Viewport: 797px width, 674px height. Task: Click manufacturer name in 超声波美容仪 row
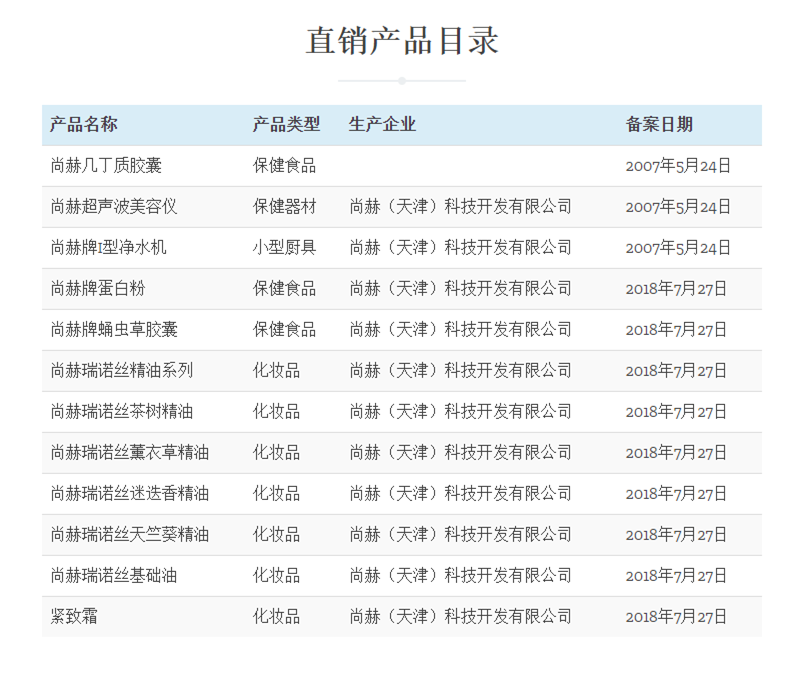pos(461,207)
